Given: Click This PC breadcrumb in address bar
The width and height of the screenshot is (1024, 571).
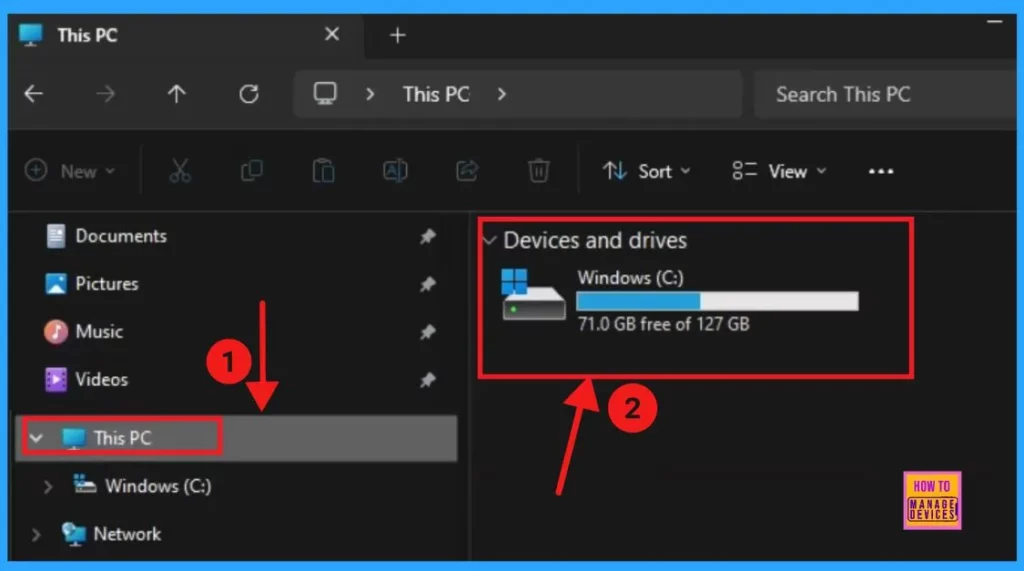Looking at the screenshot, I should 436,94.
